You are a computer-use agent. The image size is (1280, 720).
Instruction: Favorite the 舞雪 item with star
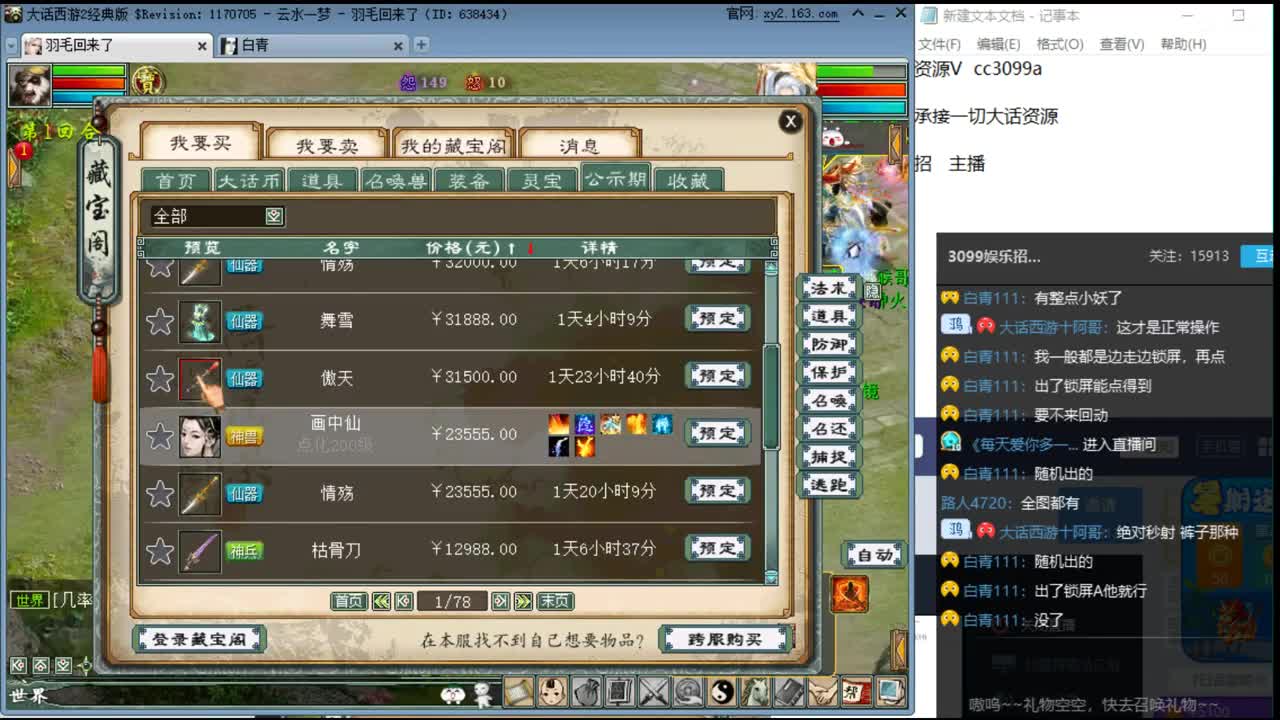[x=160, y=321]
